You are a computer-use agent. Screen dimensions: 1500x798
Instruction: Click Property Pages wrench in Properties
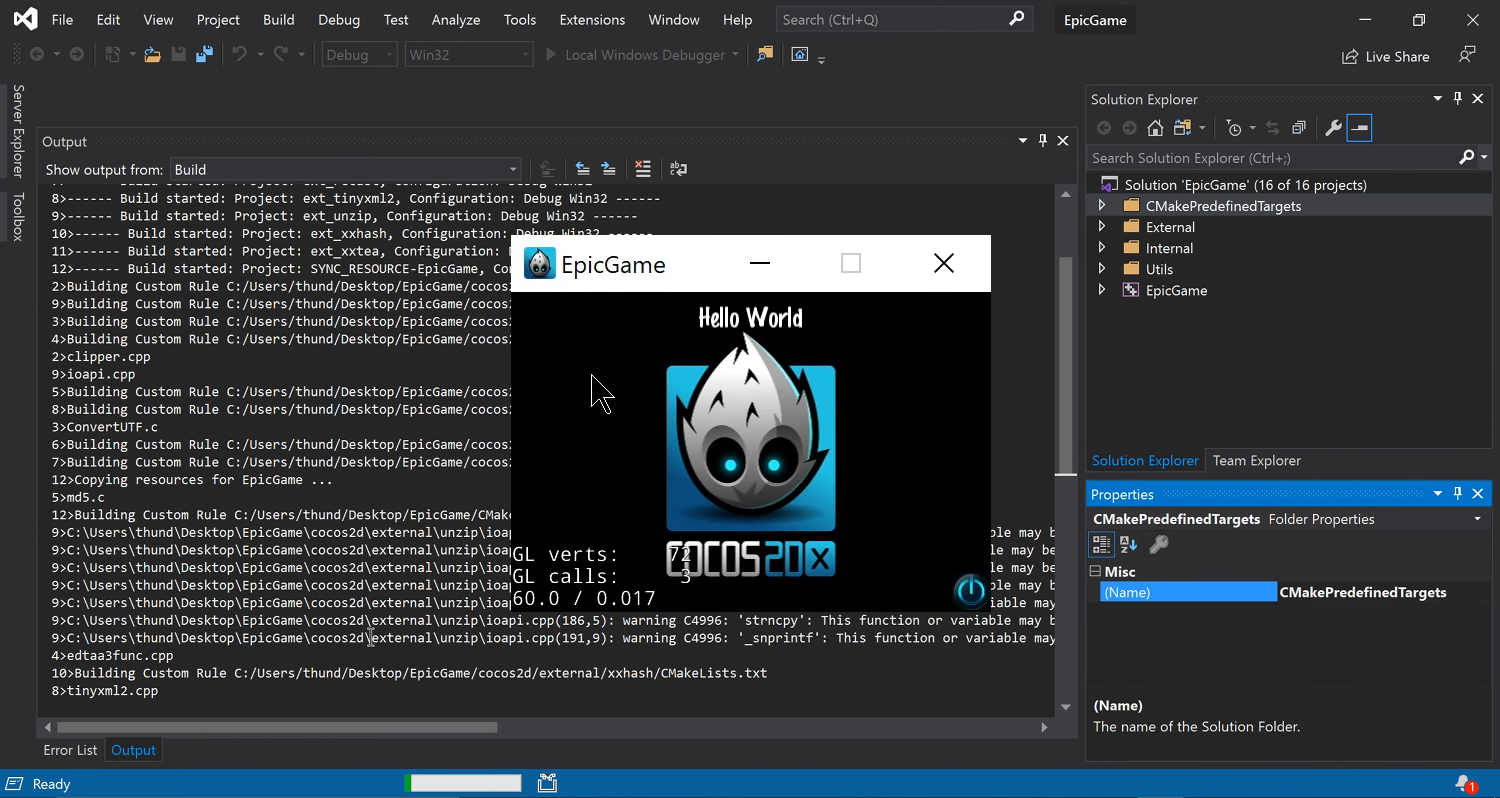click(x=1159, y=544)
